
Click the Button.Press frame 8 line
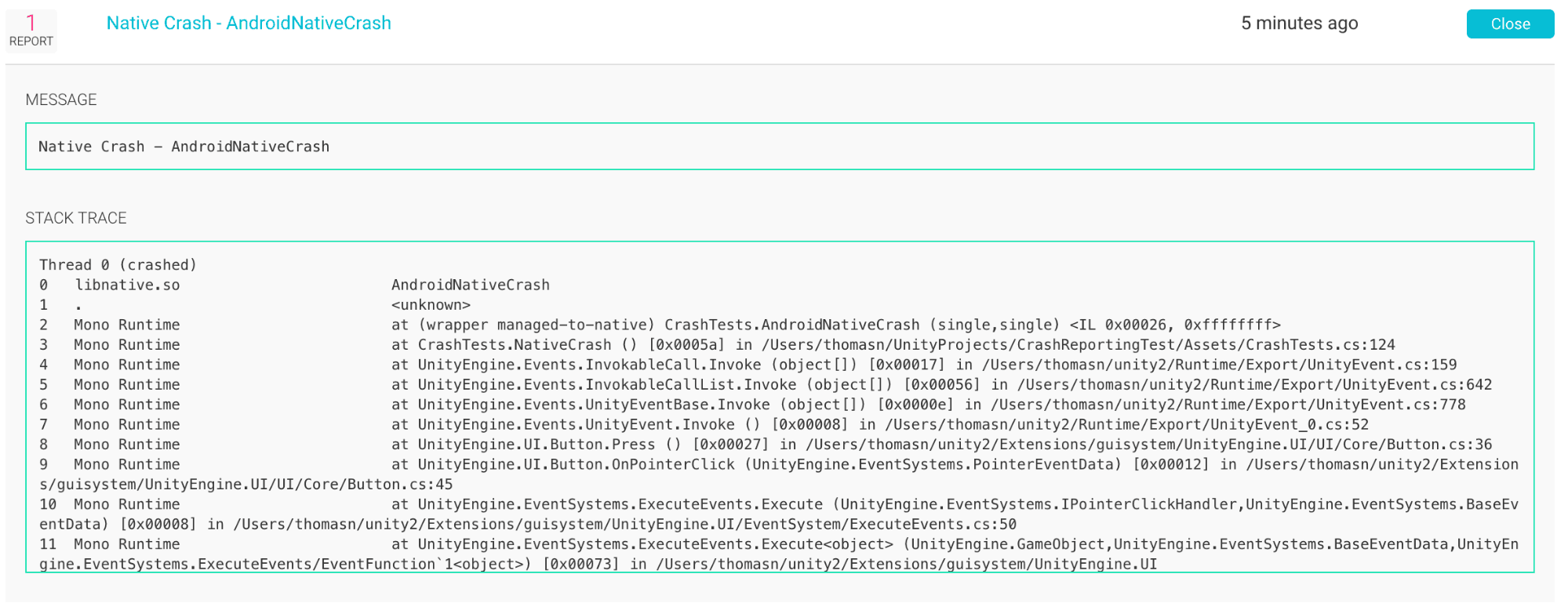click(x=766, y=445)
